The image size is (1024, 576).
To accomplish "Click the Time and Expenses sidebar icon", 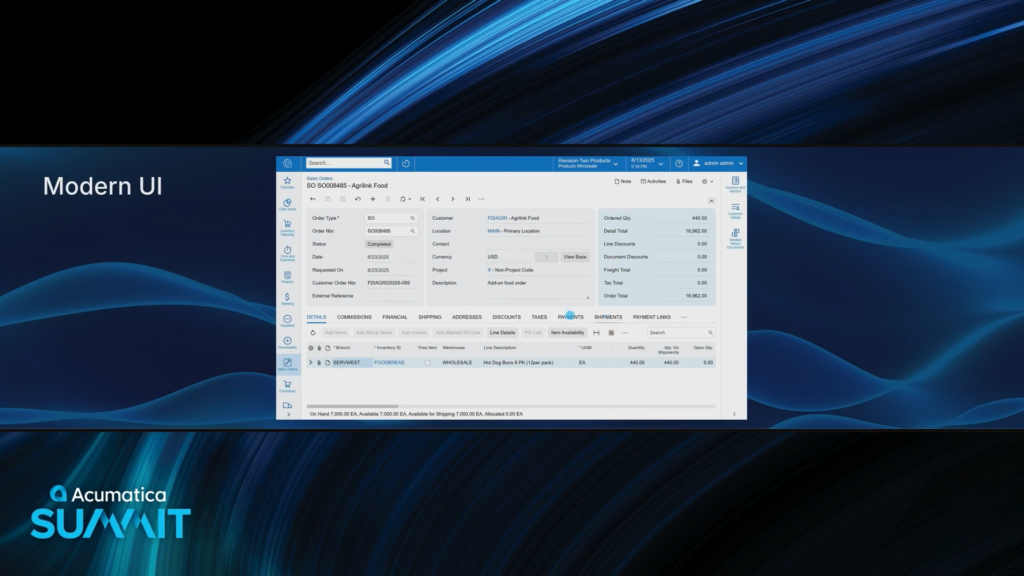I will click(x=287, y=251).
